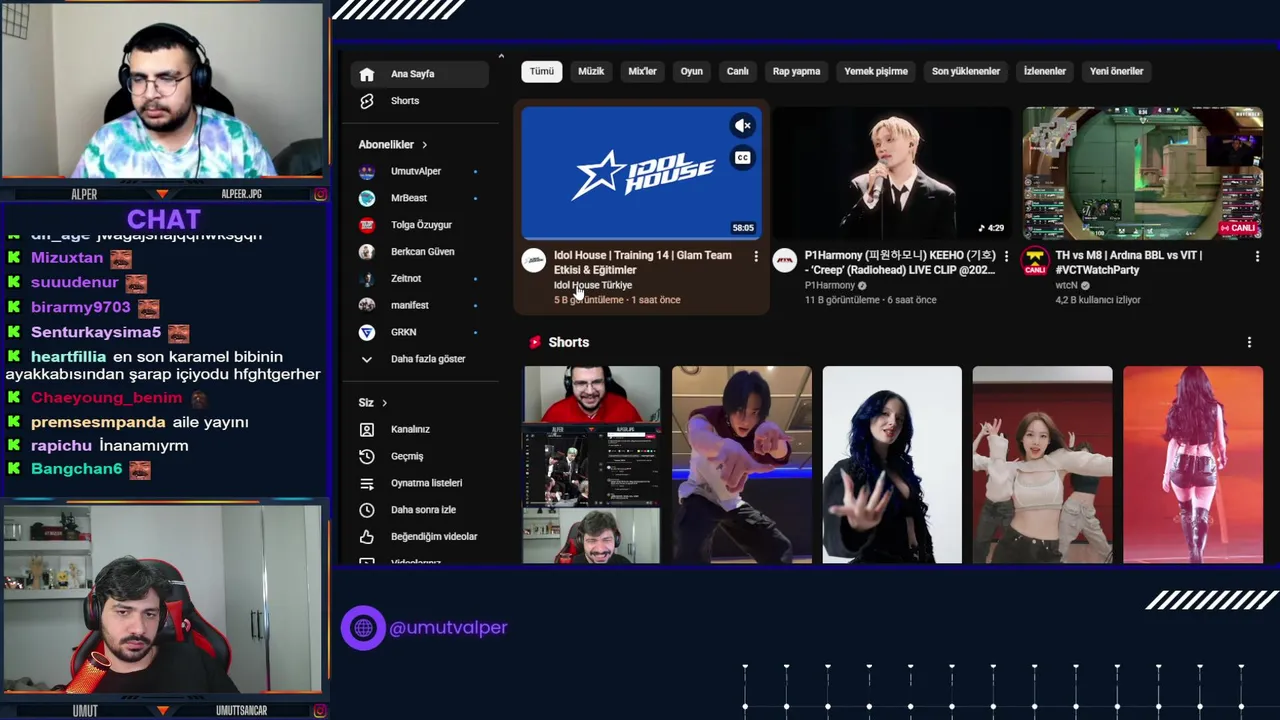The height and width of the screenshot is (720, 1280).
Task: Open the Ana Sayfa home icon
Action: coord(367,74)
